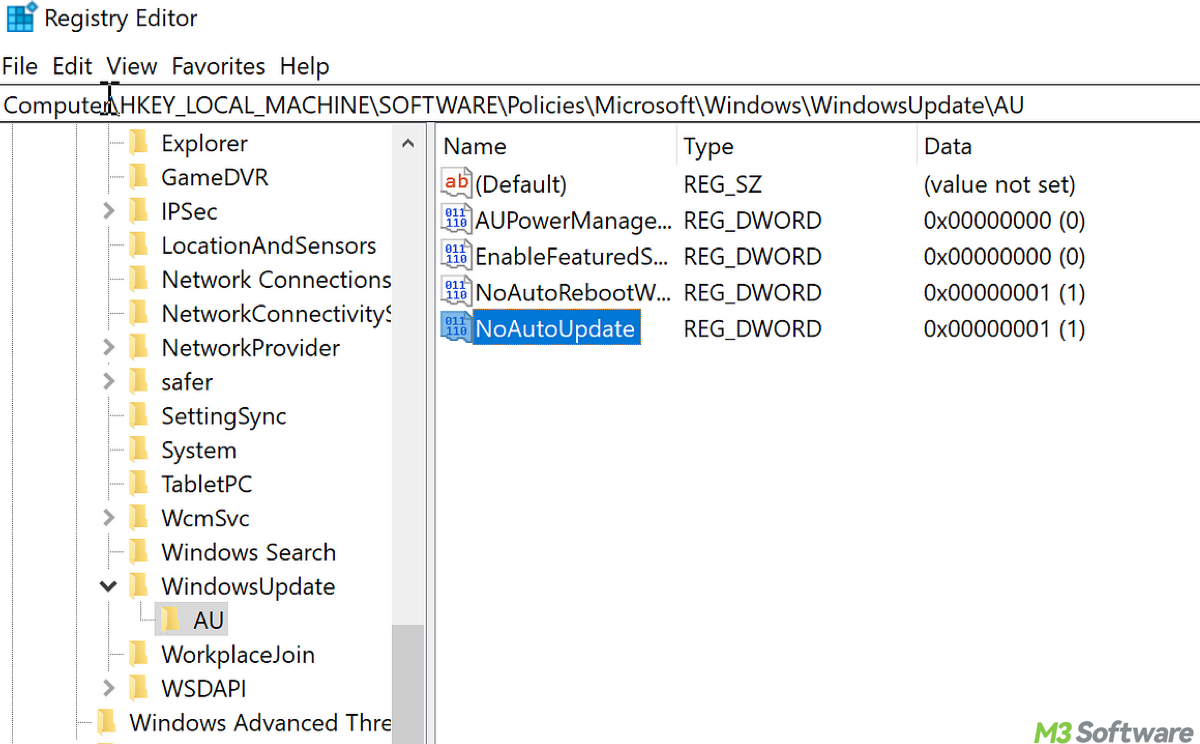Select the AUPowerManage... value name
The height and width of the screenshot is (744, 1200).
[x=574, y=220]
